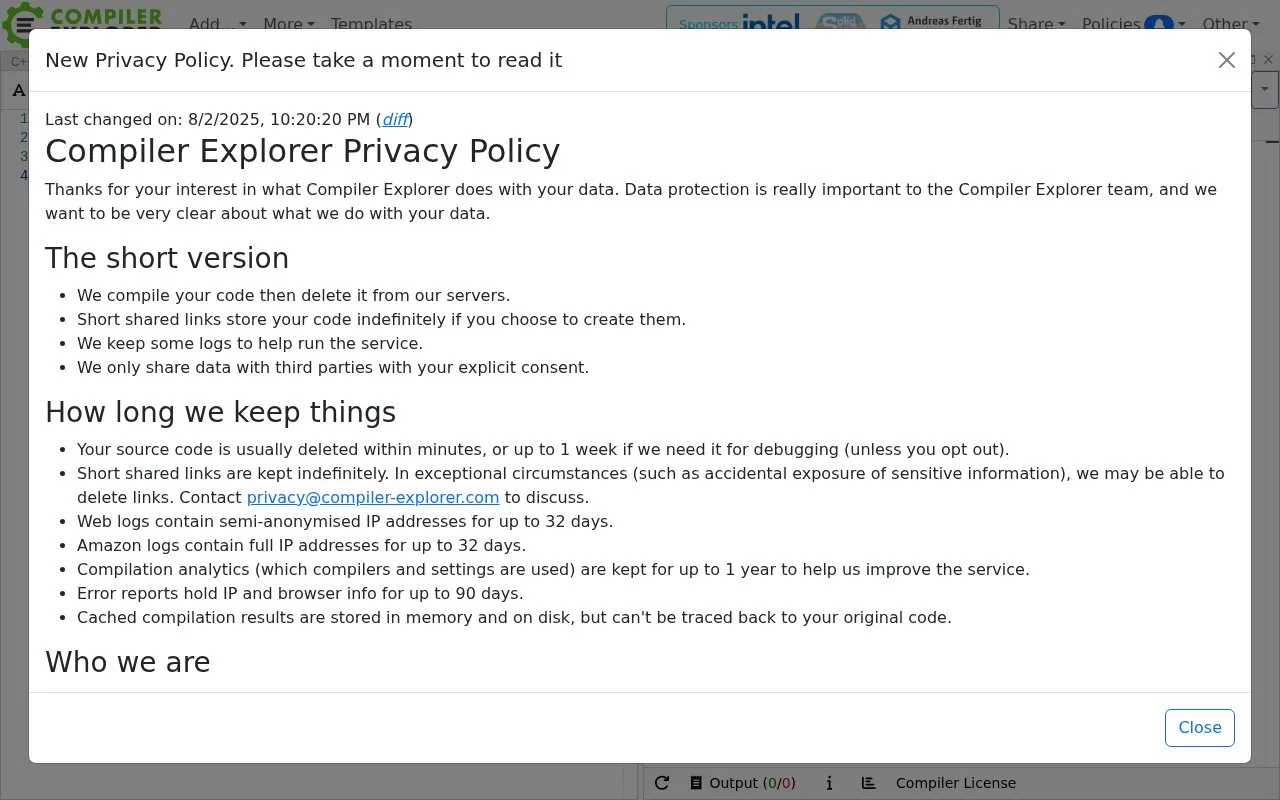Click the Close button in dialog footer
This screenshot has height=800, width=1280.
(1200, 728)
